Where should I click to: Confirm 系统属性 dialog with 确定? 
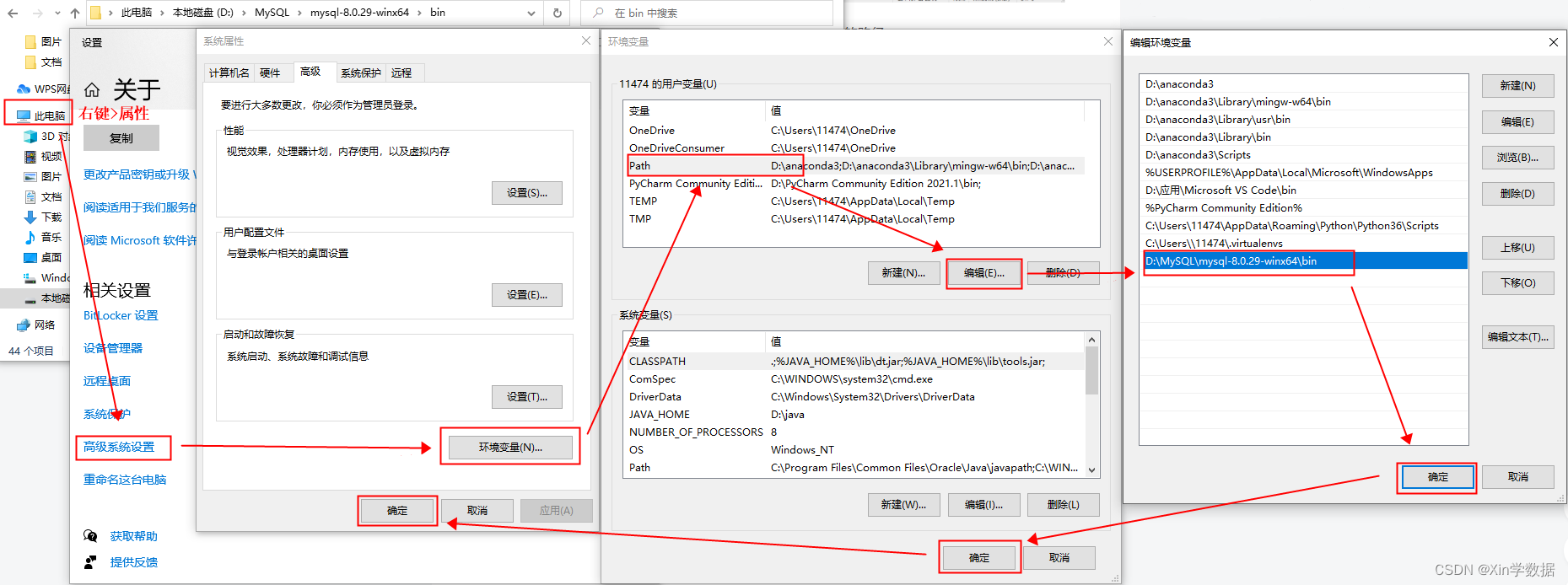click(x=397, y=511)
